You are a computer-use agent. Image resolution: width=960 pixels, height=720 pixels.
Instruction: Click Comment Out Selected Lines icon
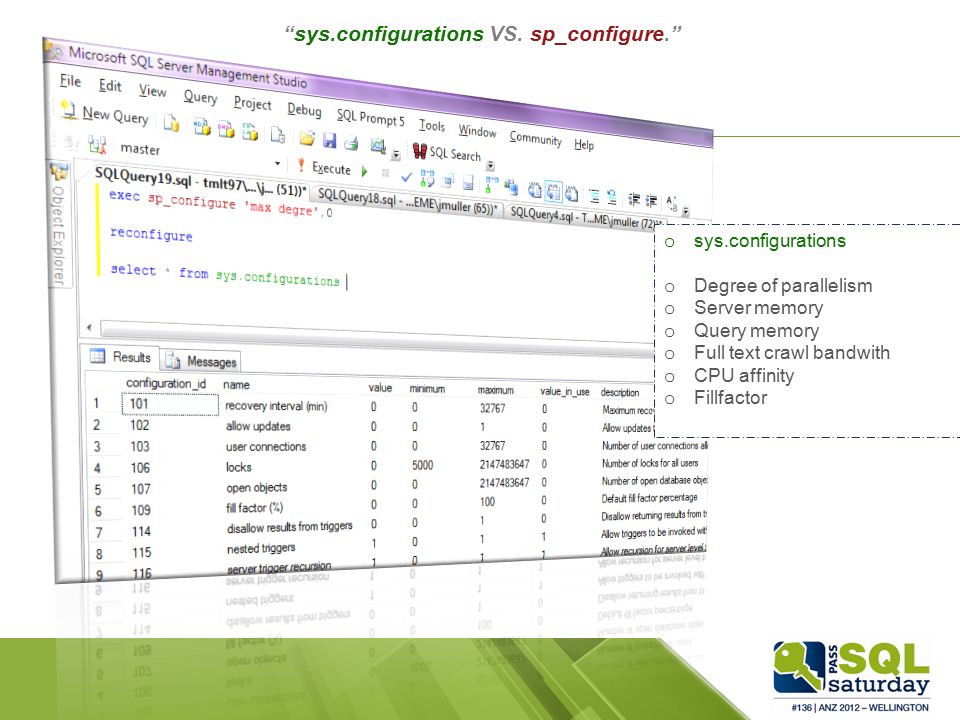(594, 196)
